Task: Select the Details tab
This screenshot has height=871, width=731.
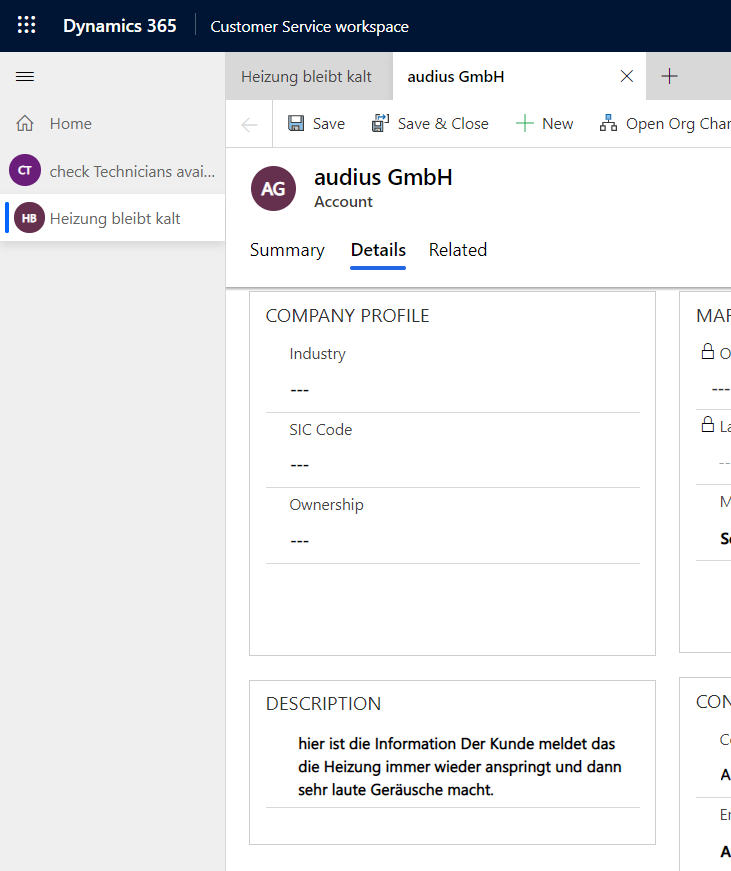Action: click(378, 250)
